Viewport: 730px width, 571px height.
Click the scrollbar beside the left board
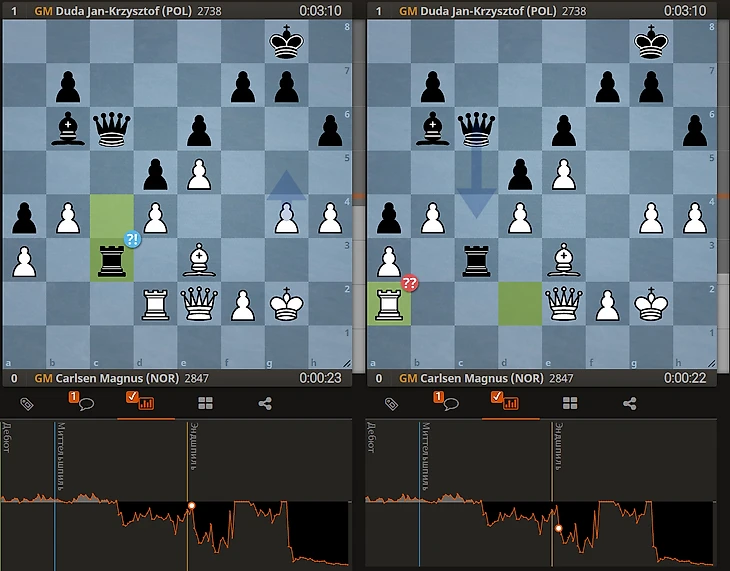[358, 196]
